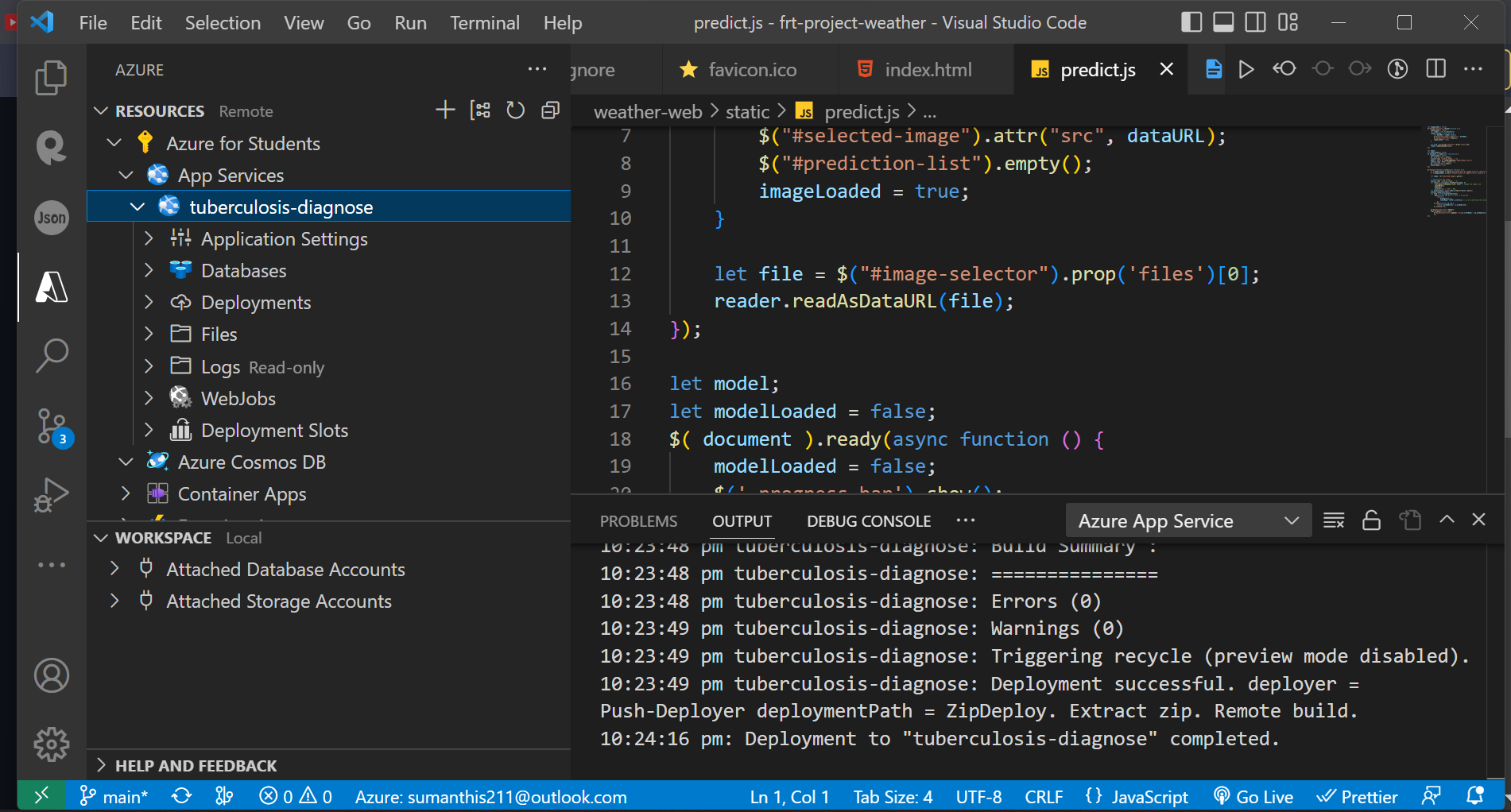Split the editor to the right
1511x812 pixels.
click(1435, 69)
